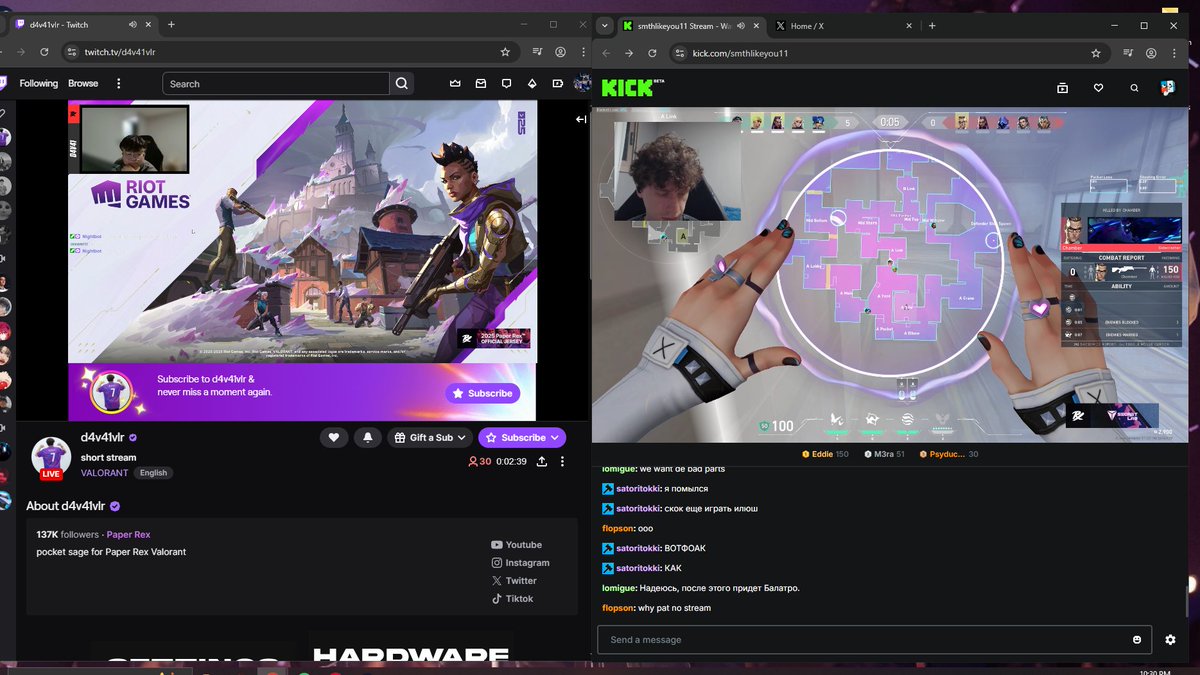Image resolution: width=1200 pixels, height=675 pixels.
Task: Click the Twitch search magnifier button
Action: 402,84
